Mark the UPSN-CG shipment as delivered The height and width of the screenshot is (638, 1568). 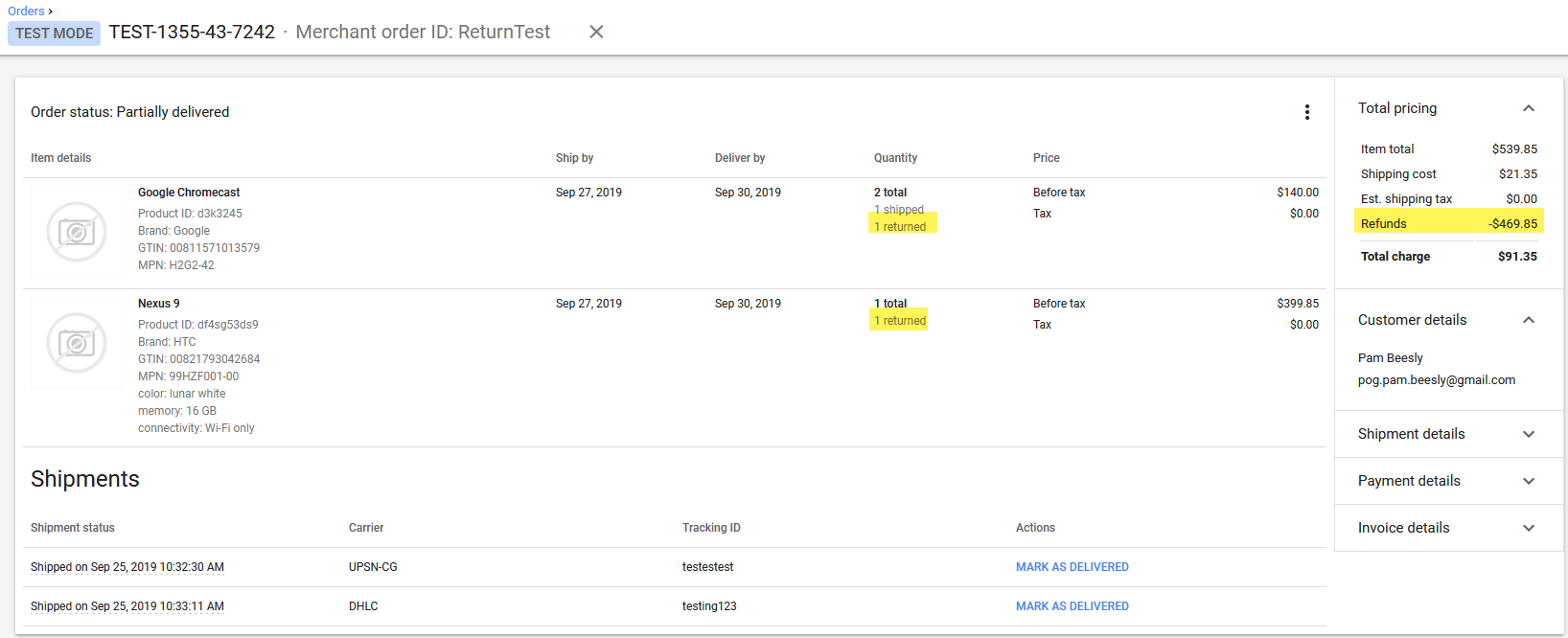click(x=1072, y=567)
